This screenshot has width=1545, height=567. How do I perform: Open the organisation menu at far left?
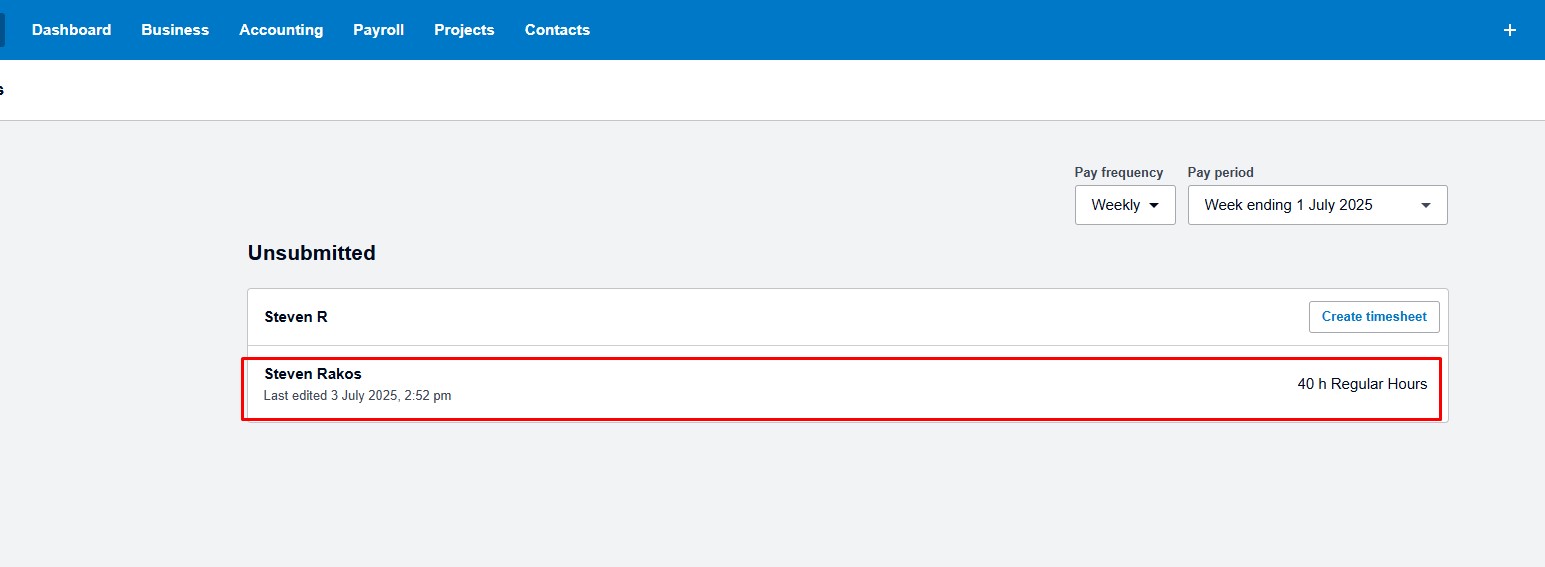(2, 30)
